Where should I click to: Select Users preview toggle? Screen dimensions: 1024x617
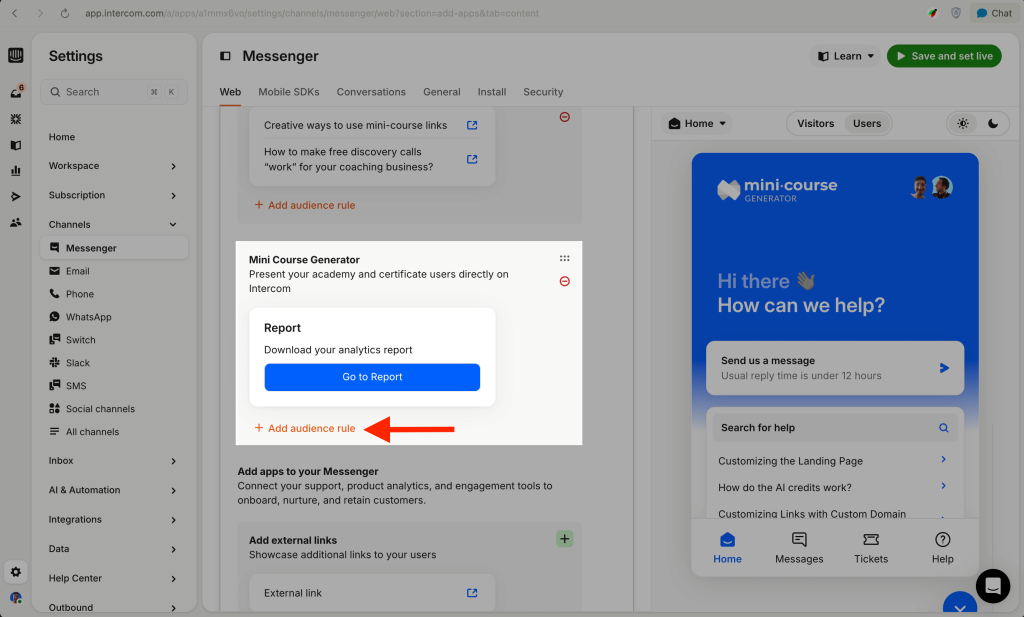pyautogui.click(x=867, y=123)
